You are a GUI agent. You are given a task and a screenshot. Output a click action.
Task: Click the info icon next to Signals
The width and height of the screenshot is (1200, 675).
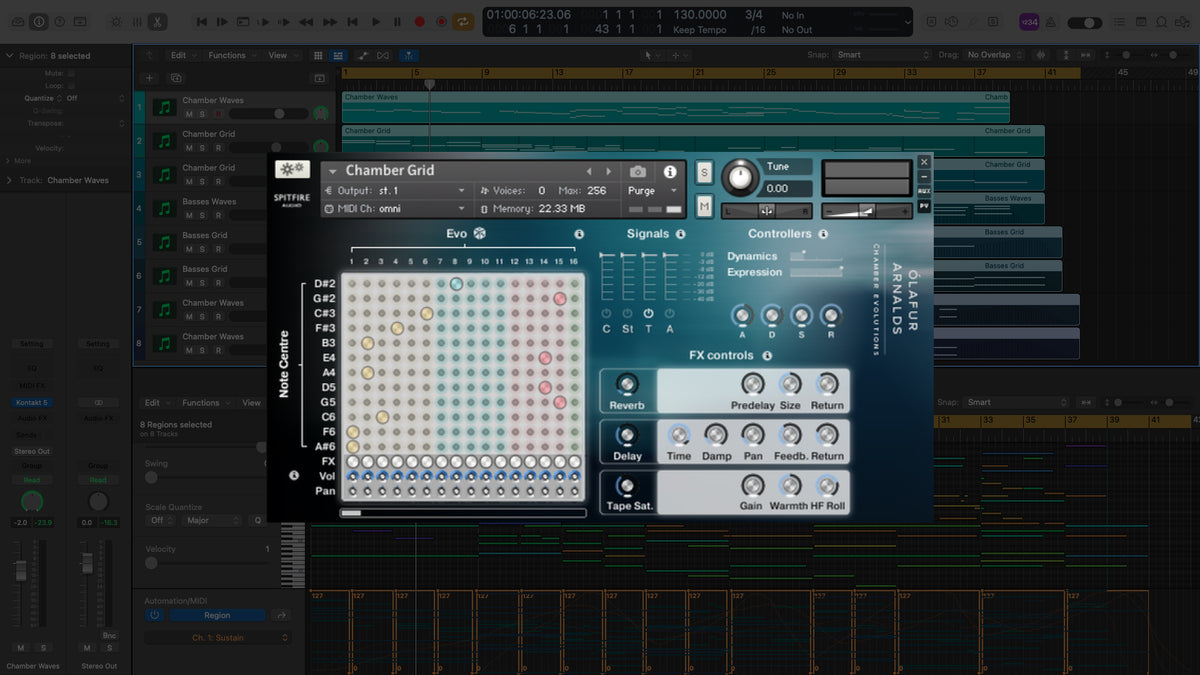(x=681, y=234)
